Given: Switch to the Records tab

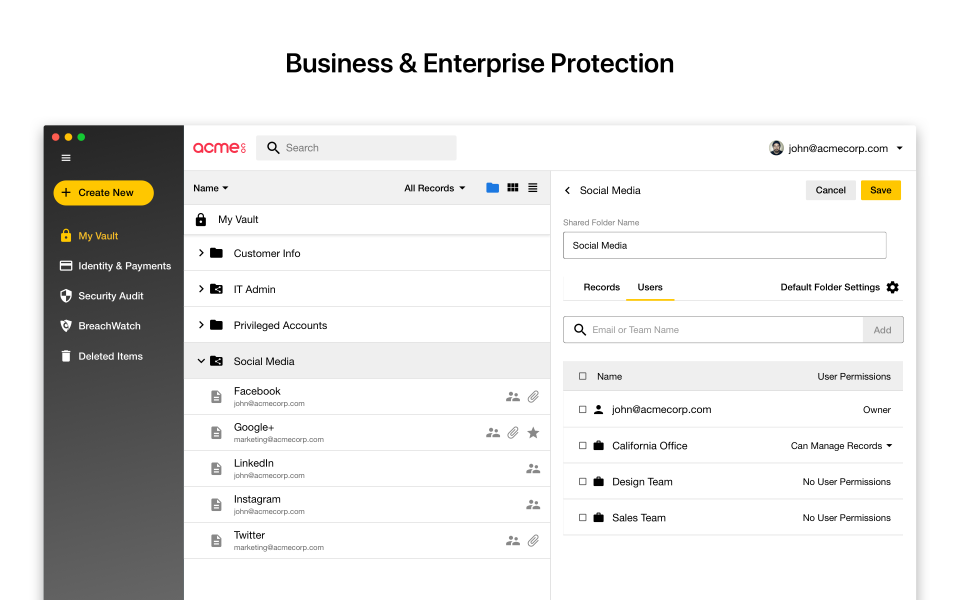Looking at the screenshot, I should pyautogui.click(x=601, y=287).
